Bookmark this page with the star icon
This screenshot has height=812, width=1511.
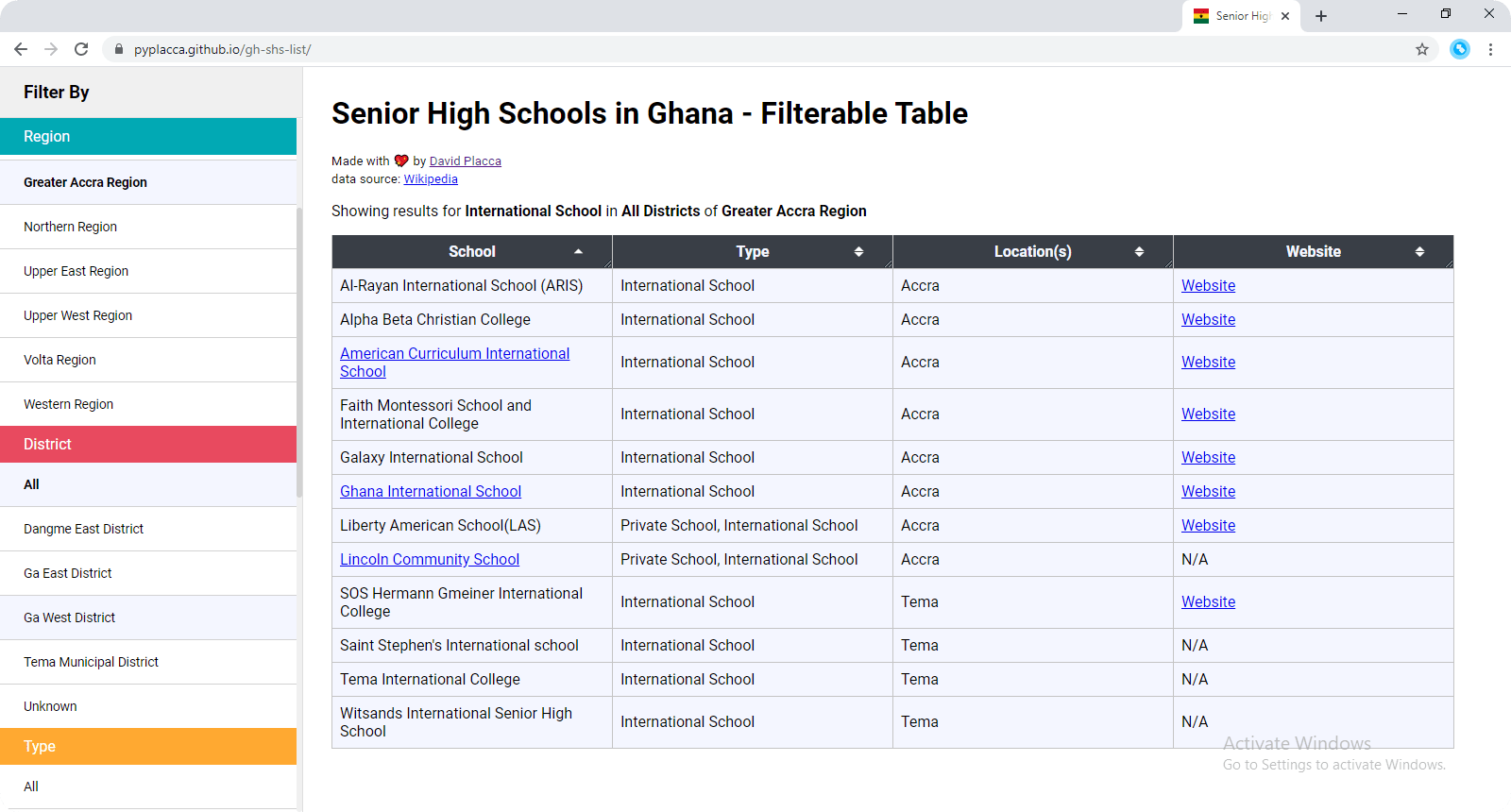[1421, 49]
